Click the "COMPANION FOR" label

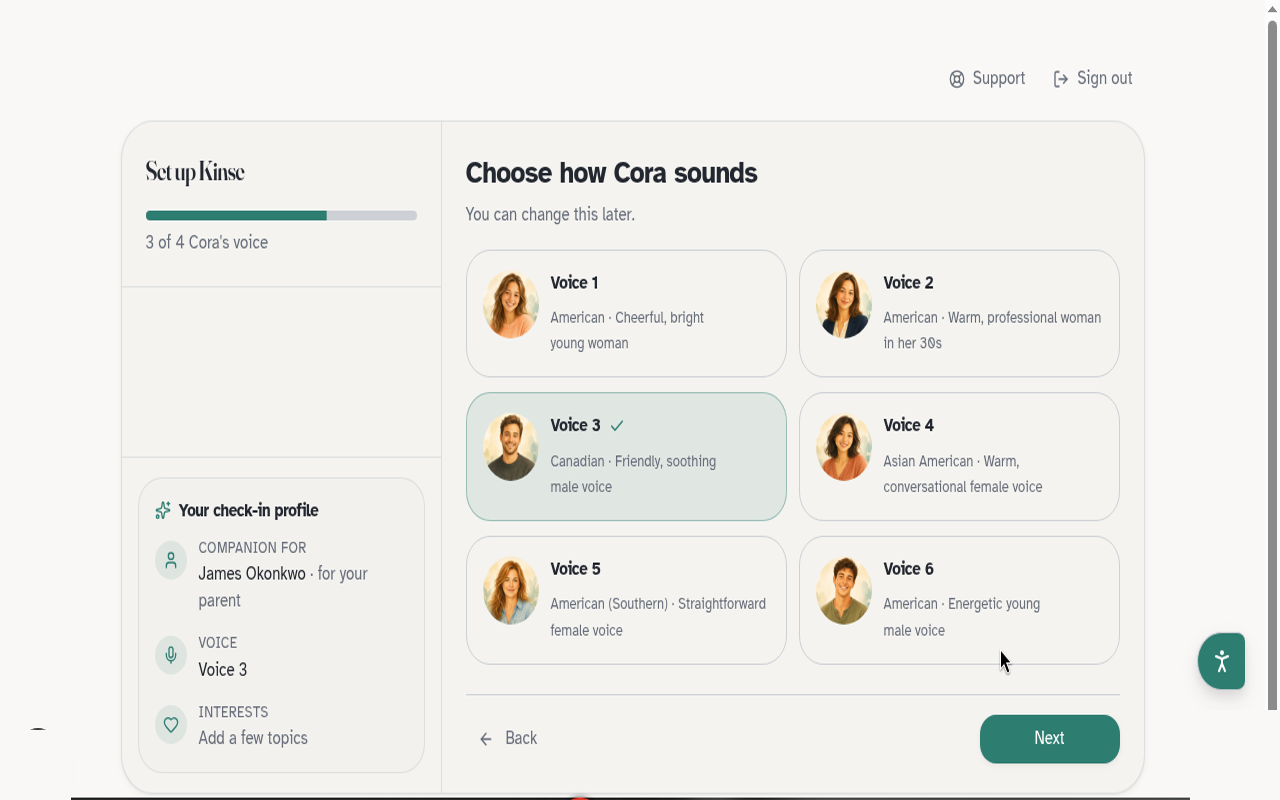252,548
